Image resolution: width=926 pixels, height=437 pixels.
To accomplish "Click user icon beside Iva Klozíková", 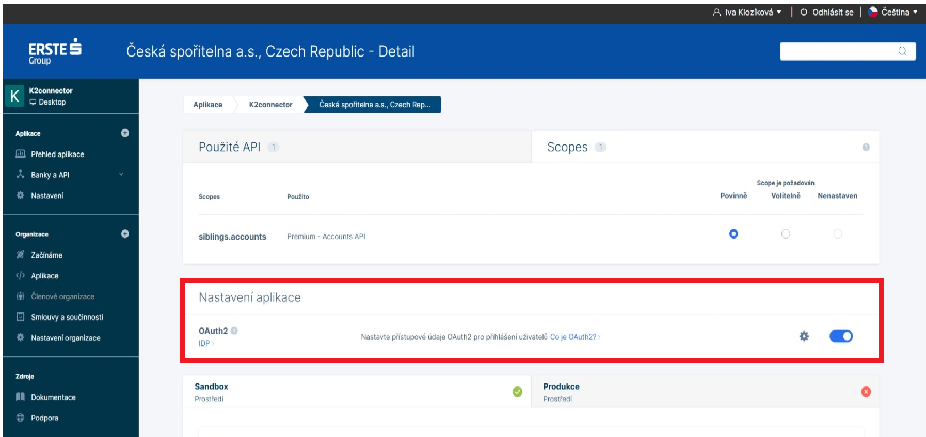I will [x=717, y=12].
